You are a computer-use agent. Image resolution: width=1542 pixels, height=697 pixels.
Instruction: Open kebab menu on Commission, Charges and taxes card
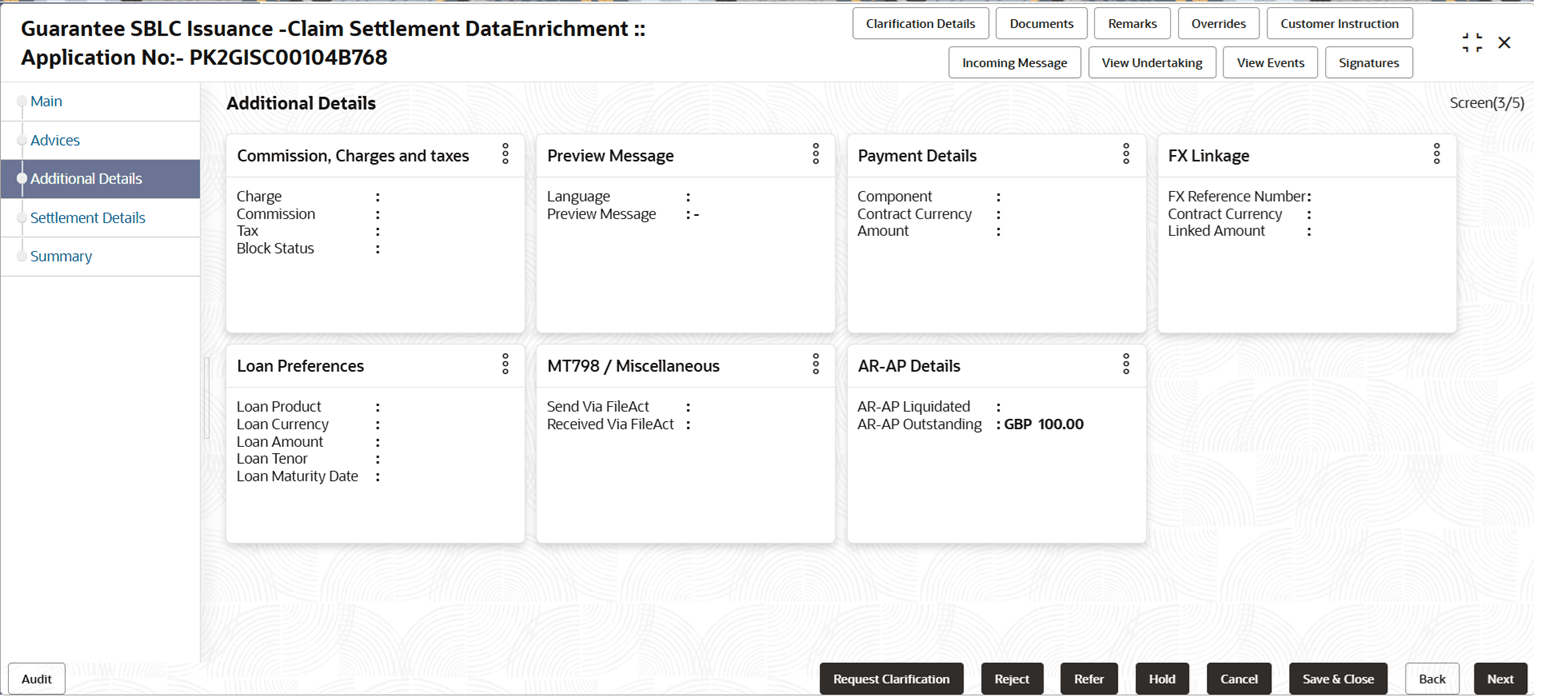point(506,153)
